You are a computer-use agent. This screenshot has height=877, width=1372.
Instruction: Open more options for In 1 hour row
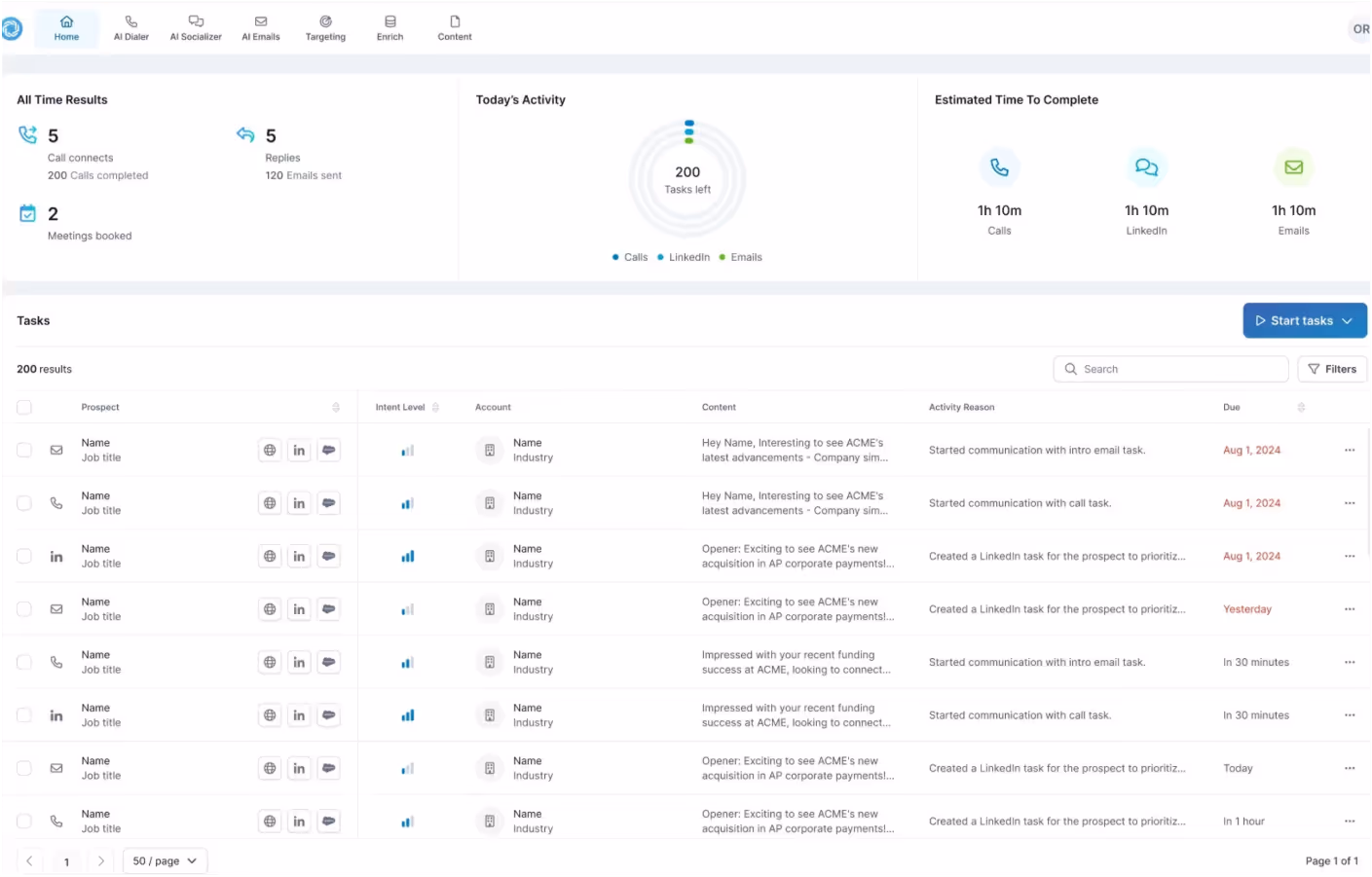(x=1350, y=822)
